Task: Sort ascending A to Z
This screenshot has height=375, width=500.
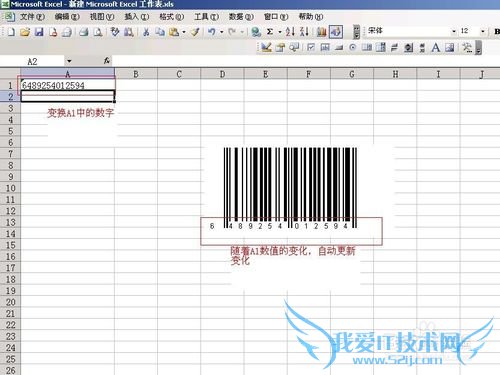Action: tap(290, 32)
